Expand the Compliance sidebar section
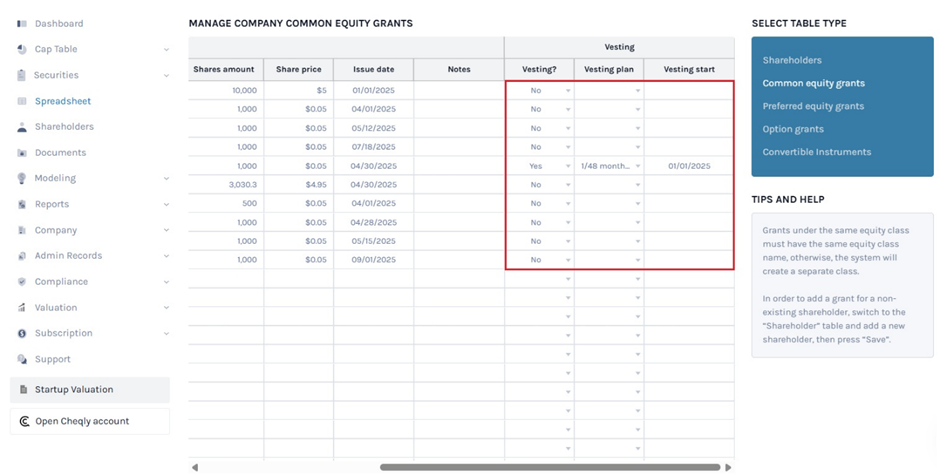Image resolution: width=940 pixels, height=475 pixels. tap(166, 282)
